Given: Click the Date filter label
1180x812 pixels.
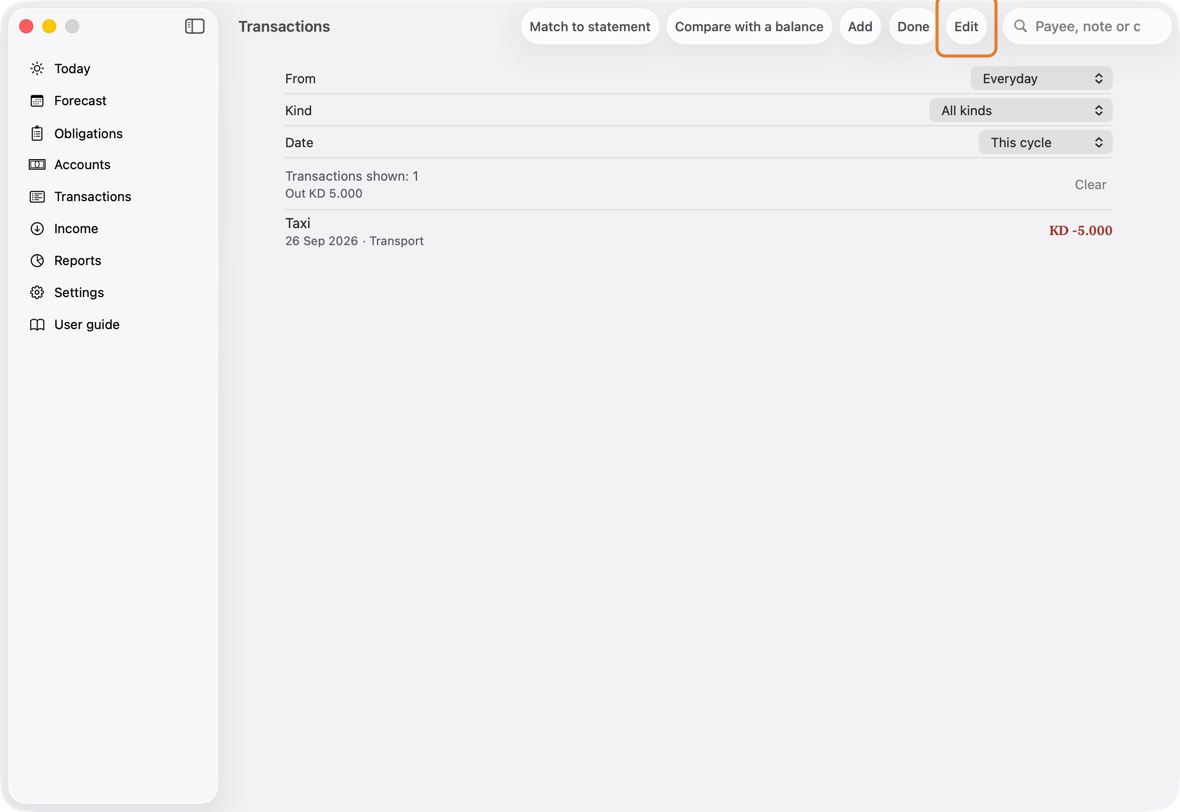Looking at the screenshot, I should [299, 142].
